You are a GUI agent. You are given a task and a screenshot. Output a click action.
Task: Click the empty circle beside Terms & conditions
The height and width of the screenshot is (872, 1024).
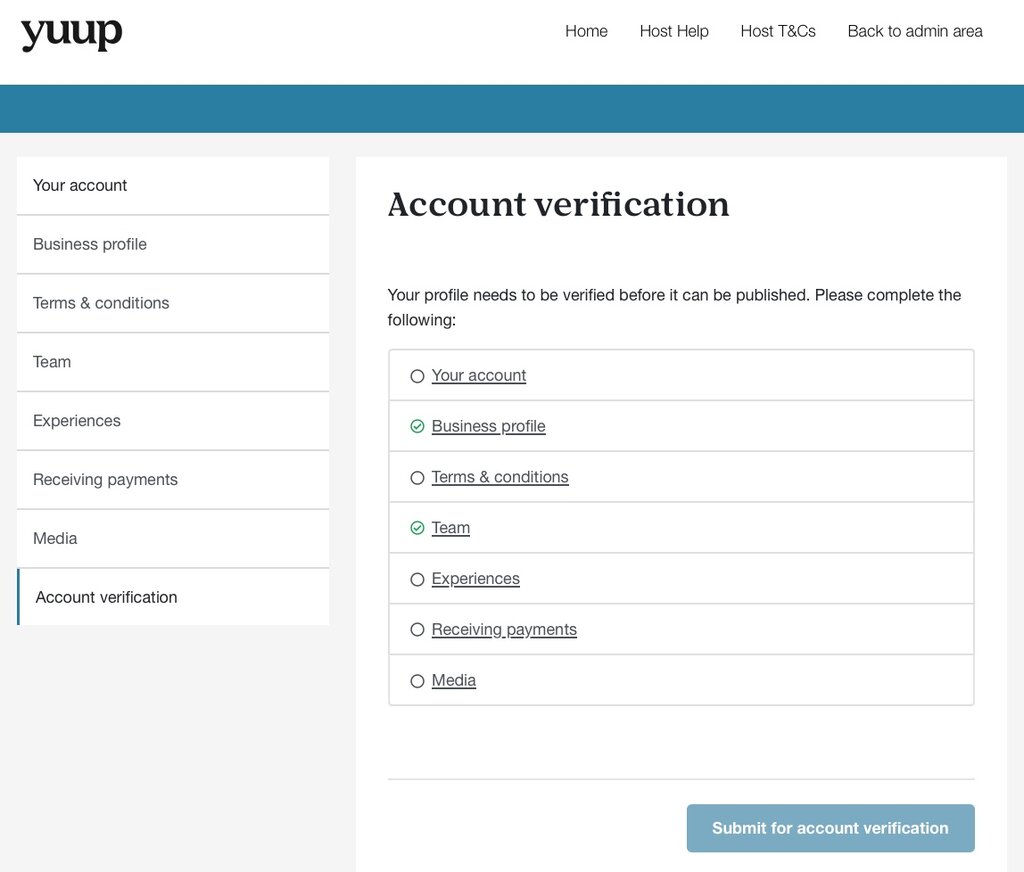point(417,478)
